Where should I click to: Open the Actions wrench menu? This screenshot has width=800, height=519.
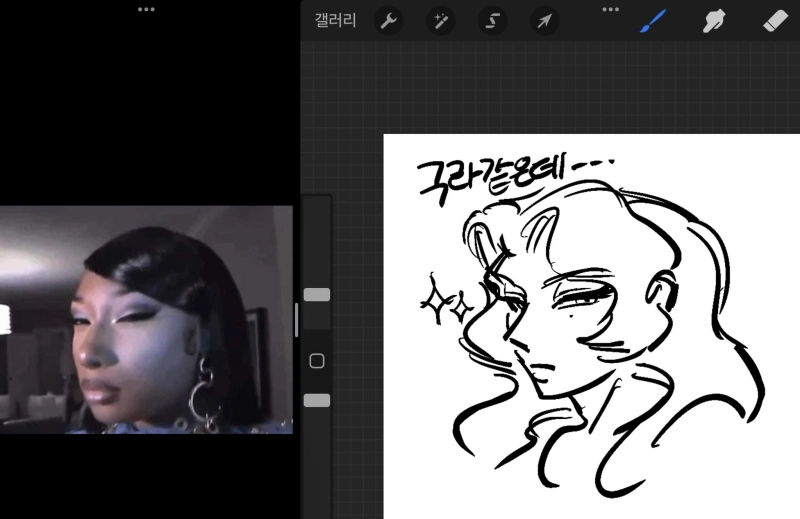coord(388,20)
